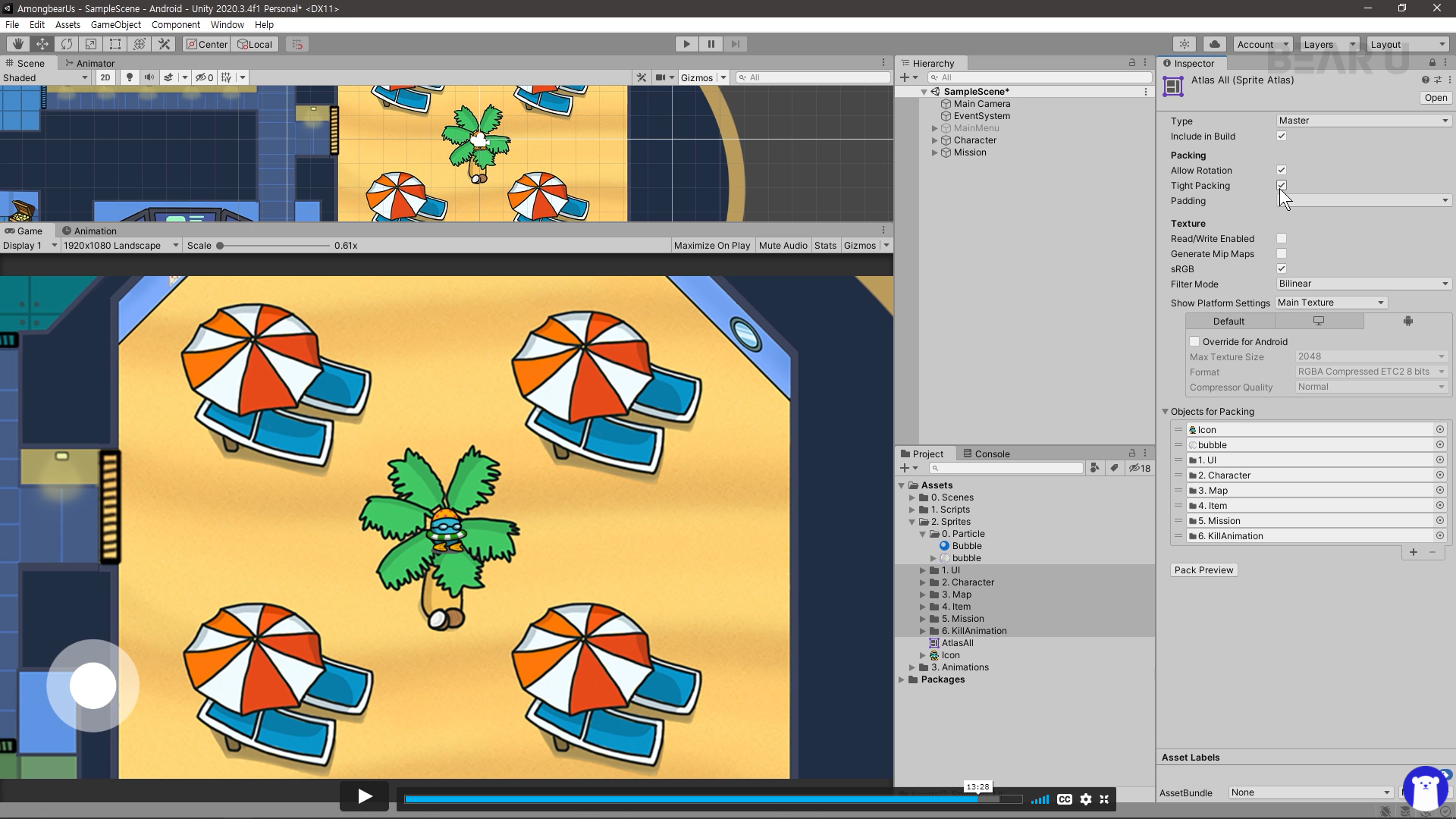Enable Generate Mip Maps checkbox
The width and height of the screenshot is (1456, 819).
pos(1282,254)
